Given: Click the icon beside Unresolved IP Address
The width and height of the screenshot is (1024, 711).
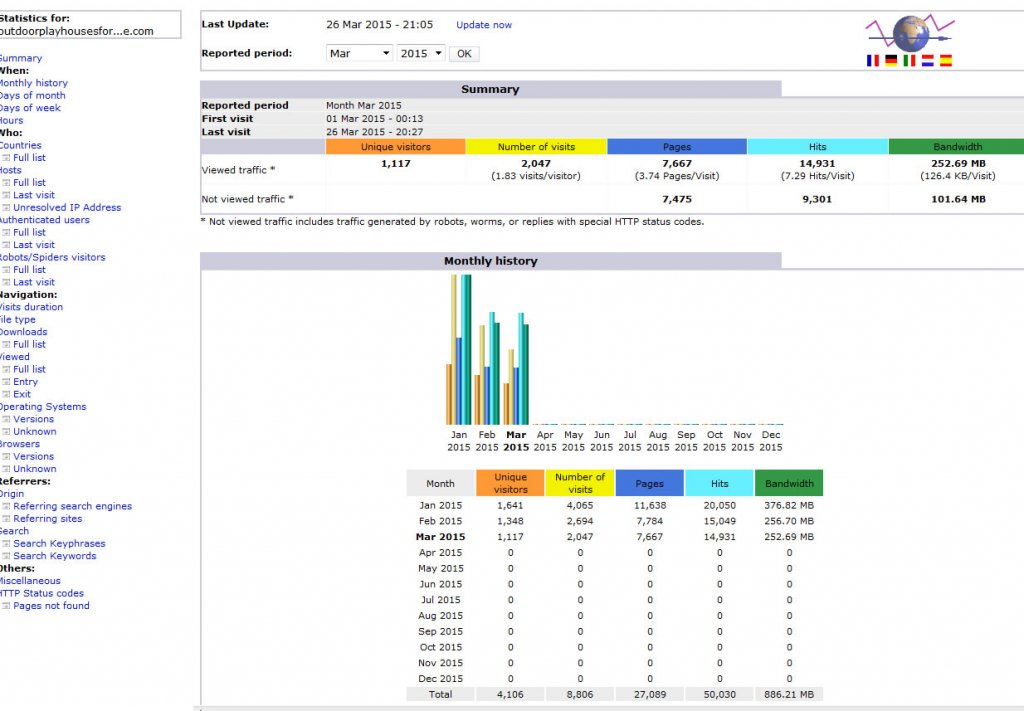Looking at the screenshot, I should coord(6,208).
